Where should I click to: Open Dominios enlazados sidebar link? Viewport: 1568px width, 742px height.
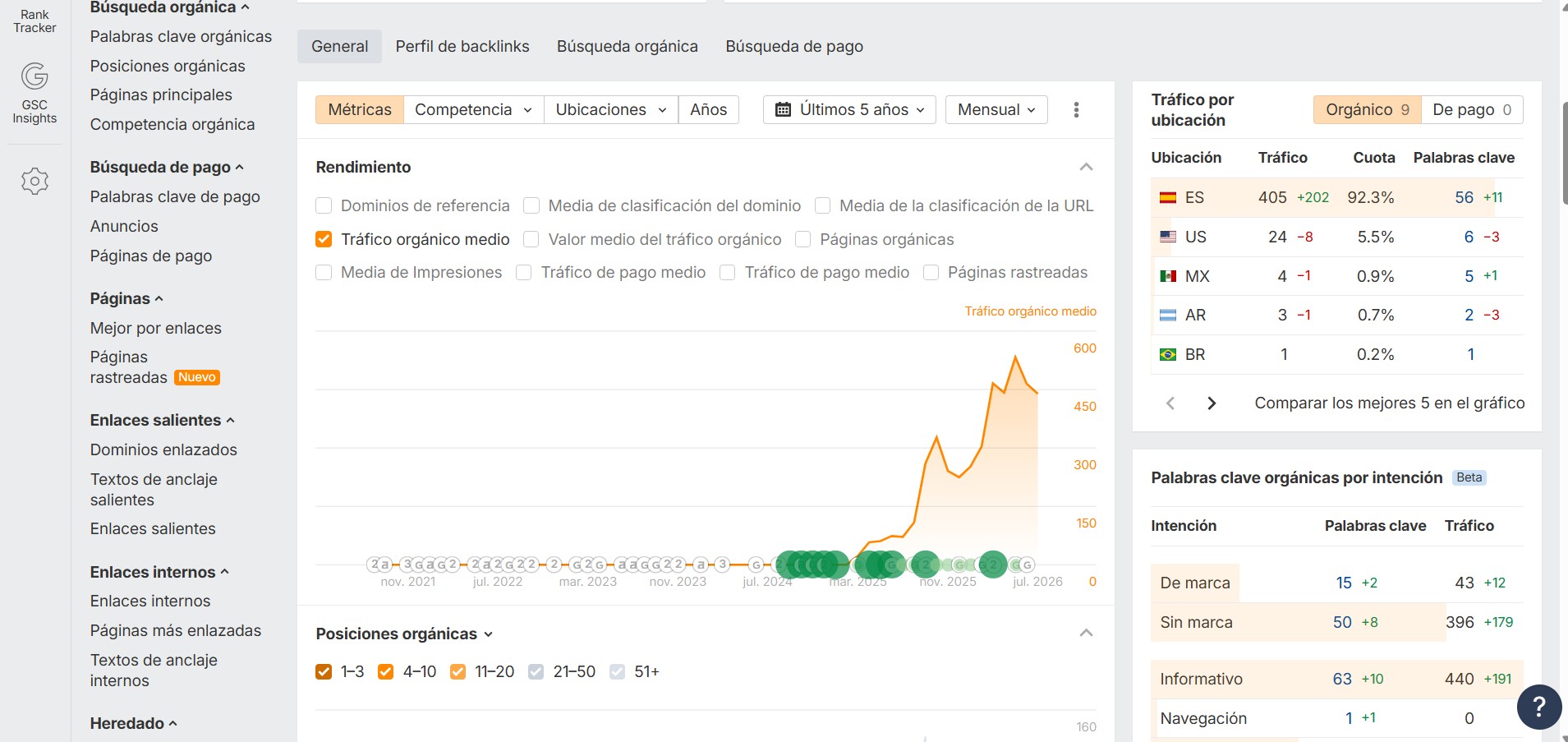click(x=163, y=449)
